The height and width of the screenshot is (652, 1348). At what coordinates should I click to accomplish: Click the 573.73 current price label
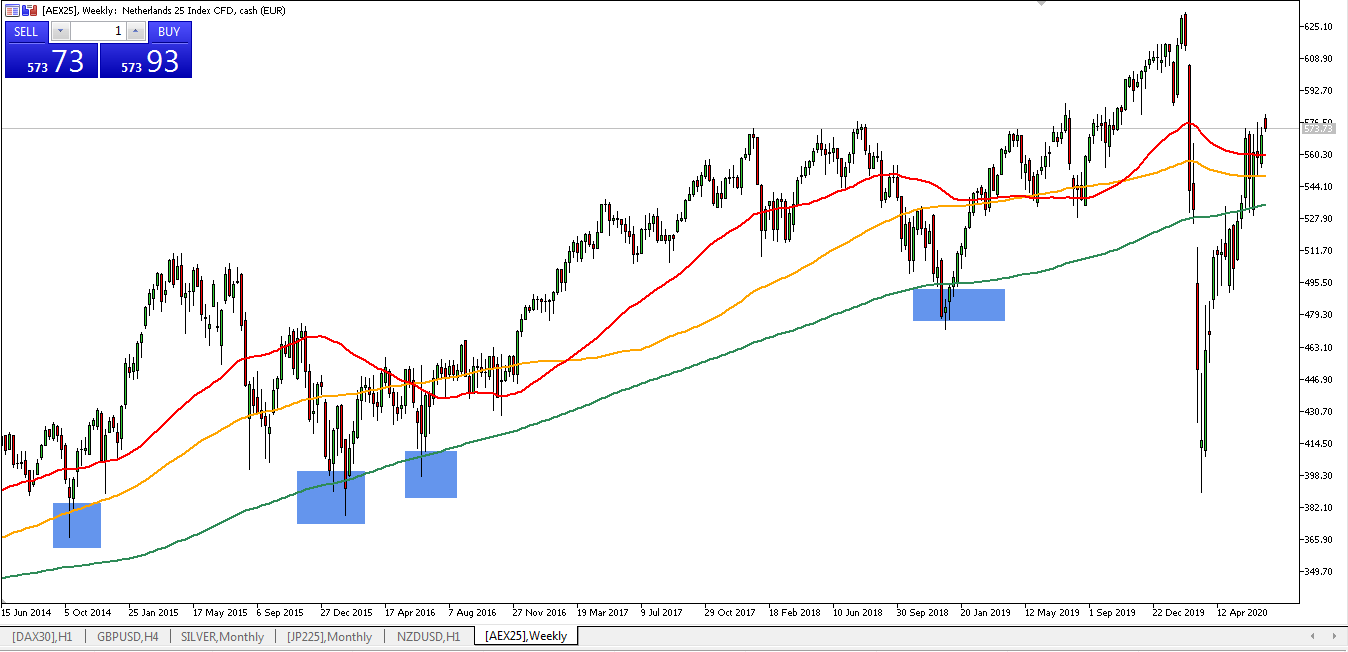click(1319, 129)
